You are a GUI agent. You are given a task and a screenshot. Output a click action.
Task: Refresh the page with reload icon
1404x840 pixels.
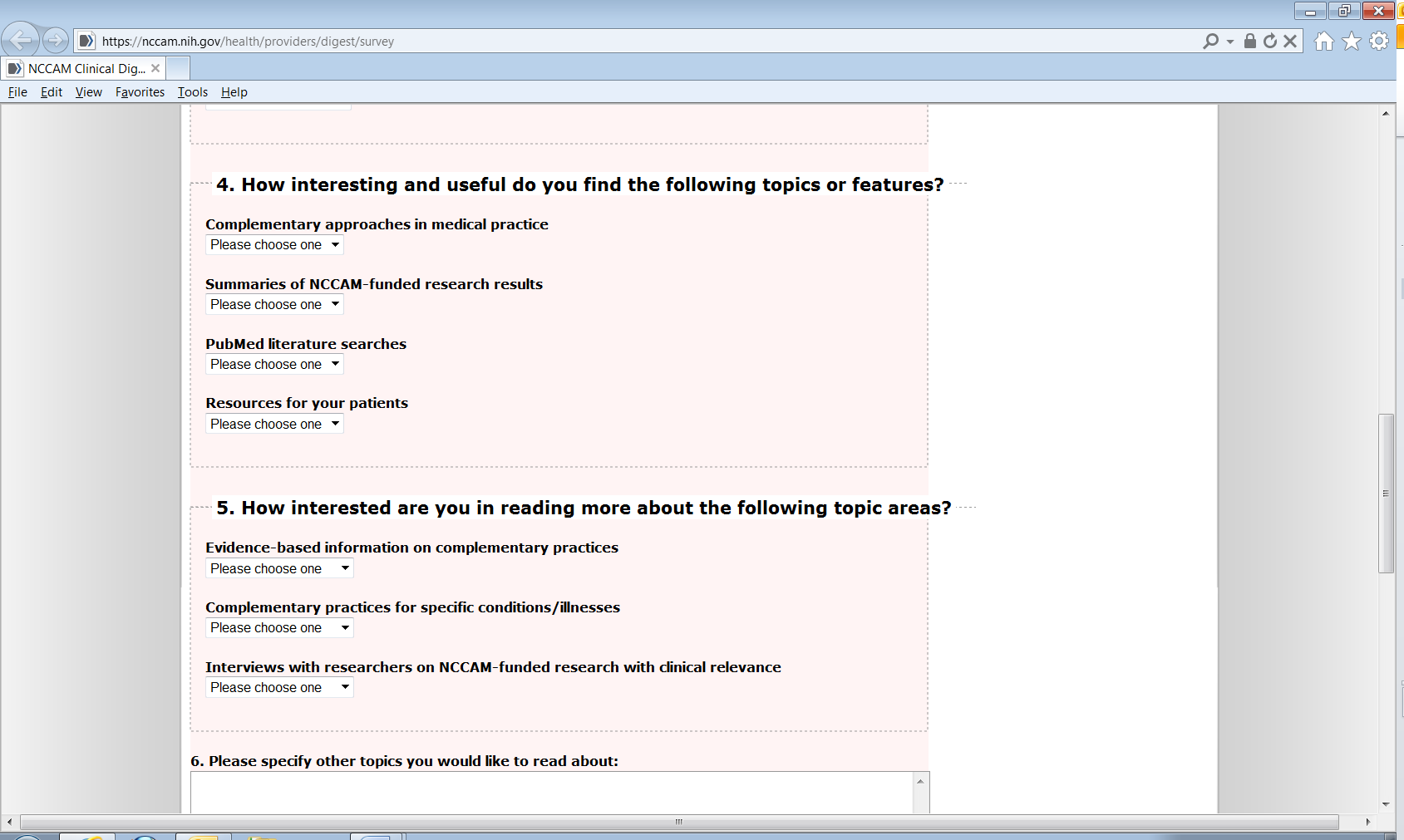[x=1270, y=41]
